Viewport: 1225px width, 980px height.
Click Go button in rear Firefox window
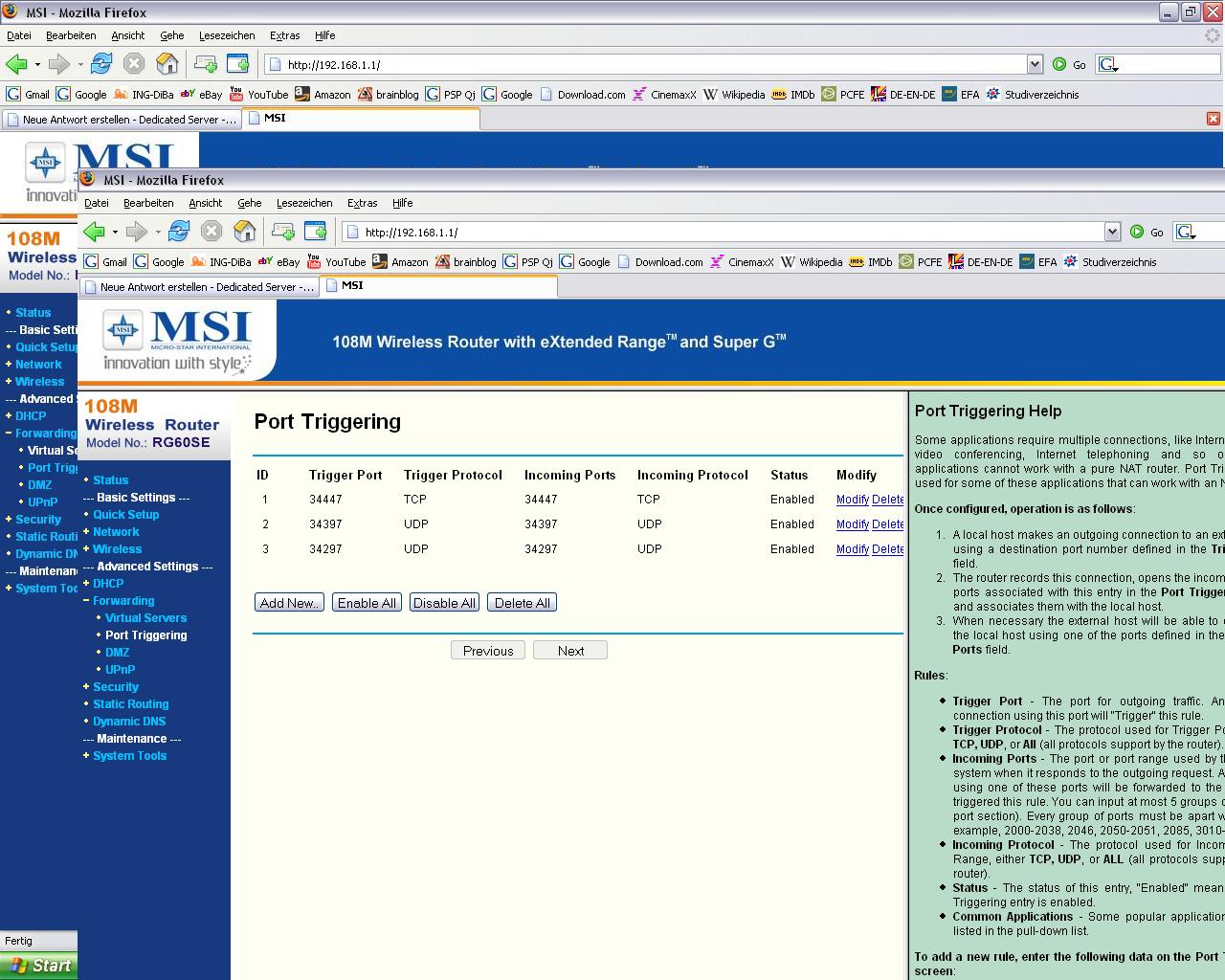click(x=1069, y=64)
